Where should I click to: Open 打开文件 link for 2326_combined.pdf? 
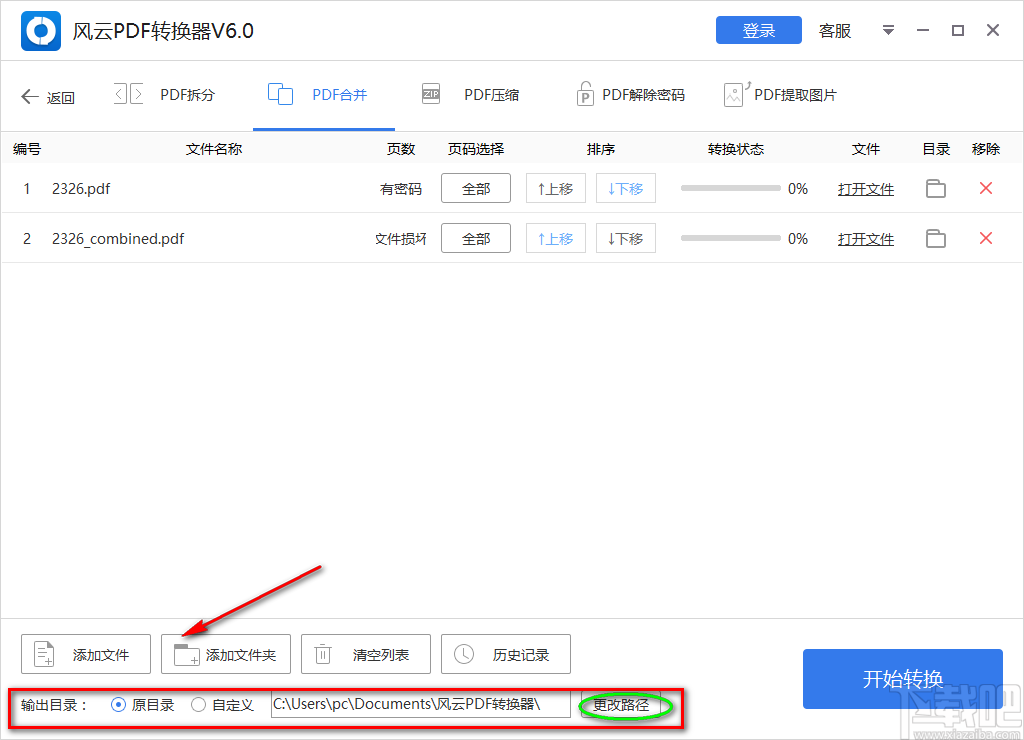(866, 239)
